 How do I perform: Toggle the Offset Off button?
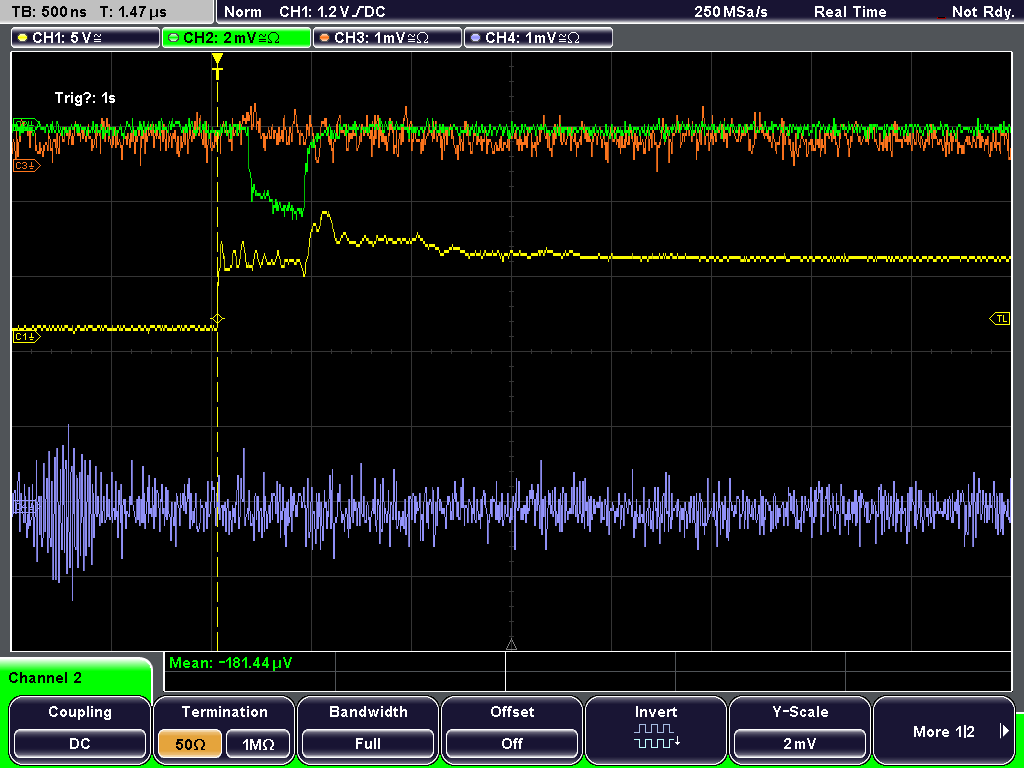pyautogui.click(x=512, y=743)
